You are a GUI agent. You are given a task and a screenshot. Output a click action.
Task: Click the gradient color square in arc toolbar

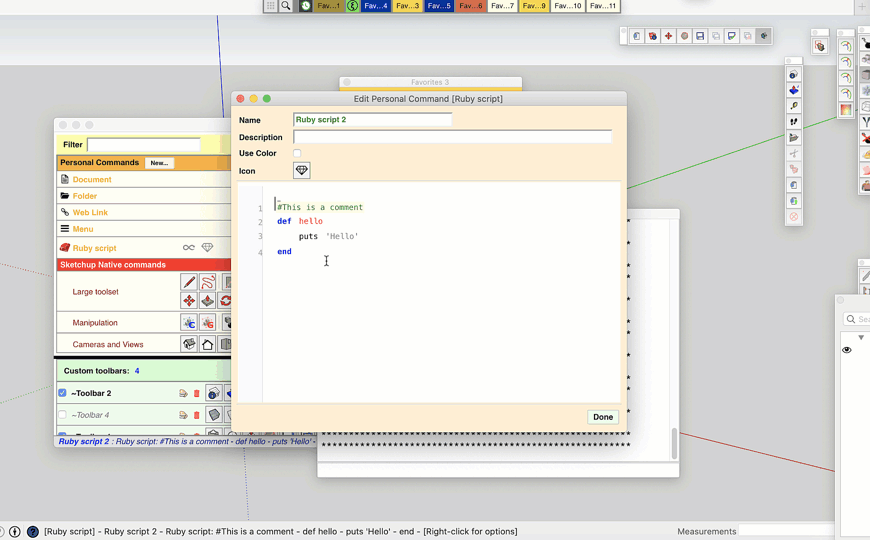846,109
